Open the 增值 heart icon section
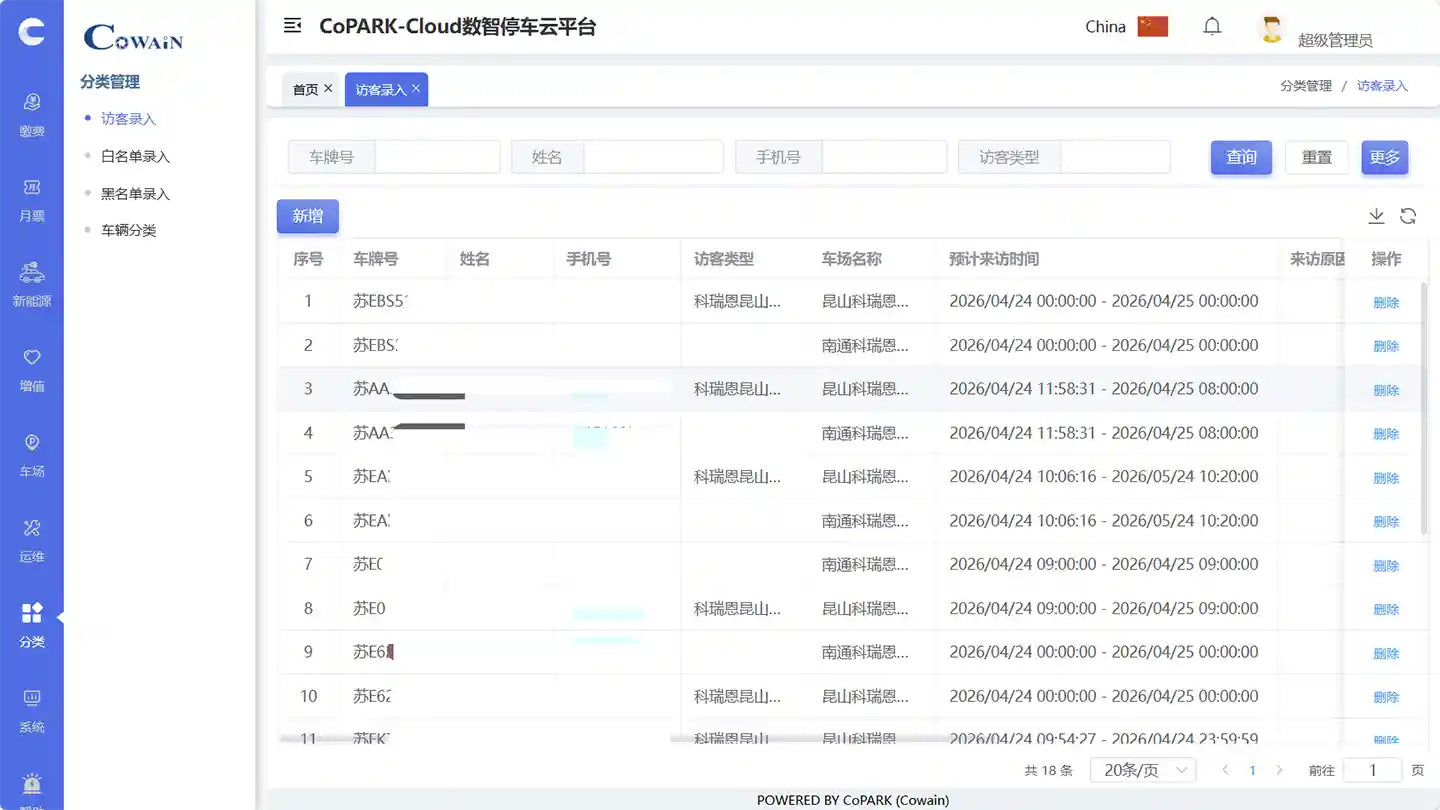The height and width of the screenshot is (810, 1440). tap(32, 370)
